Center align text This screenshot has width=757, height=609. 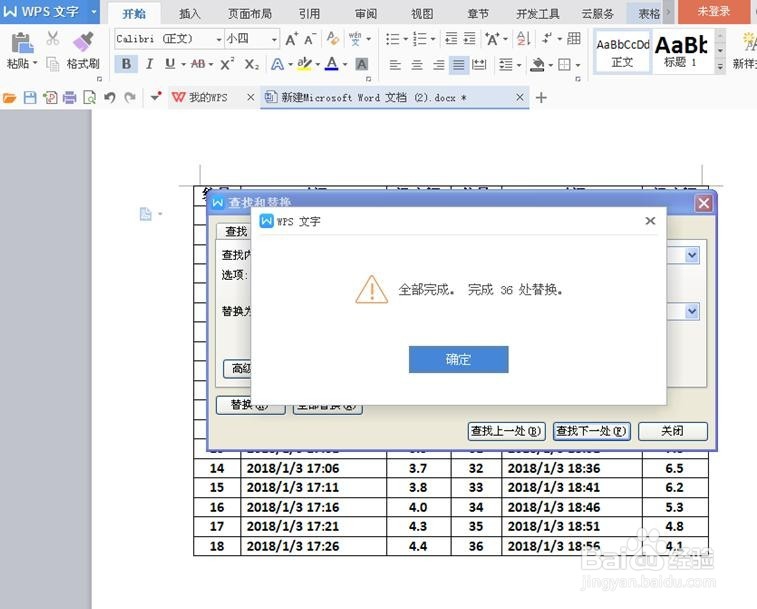coord(417,64)
